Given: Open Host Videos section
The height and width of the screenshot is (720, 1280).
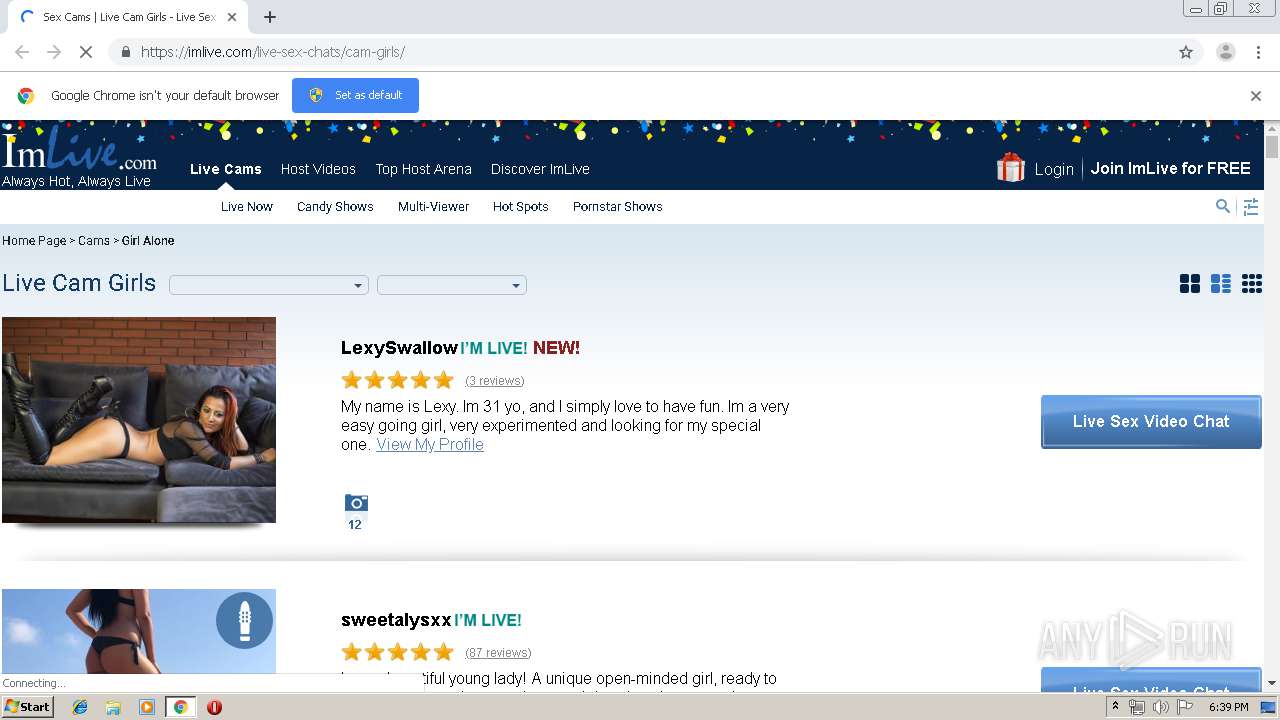Looking at the screenshot, I should coord(318,169).
